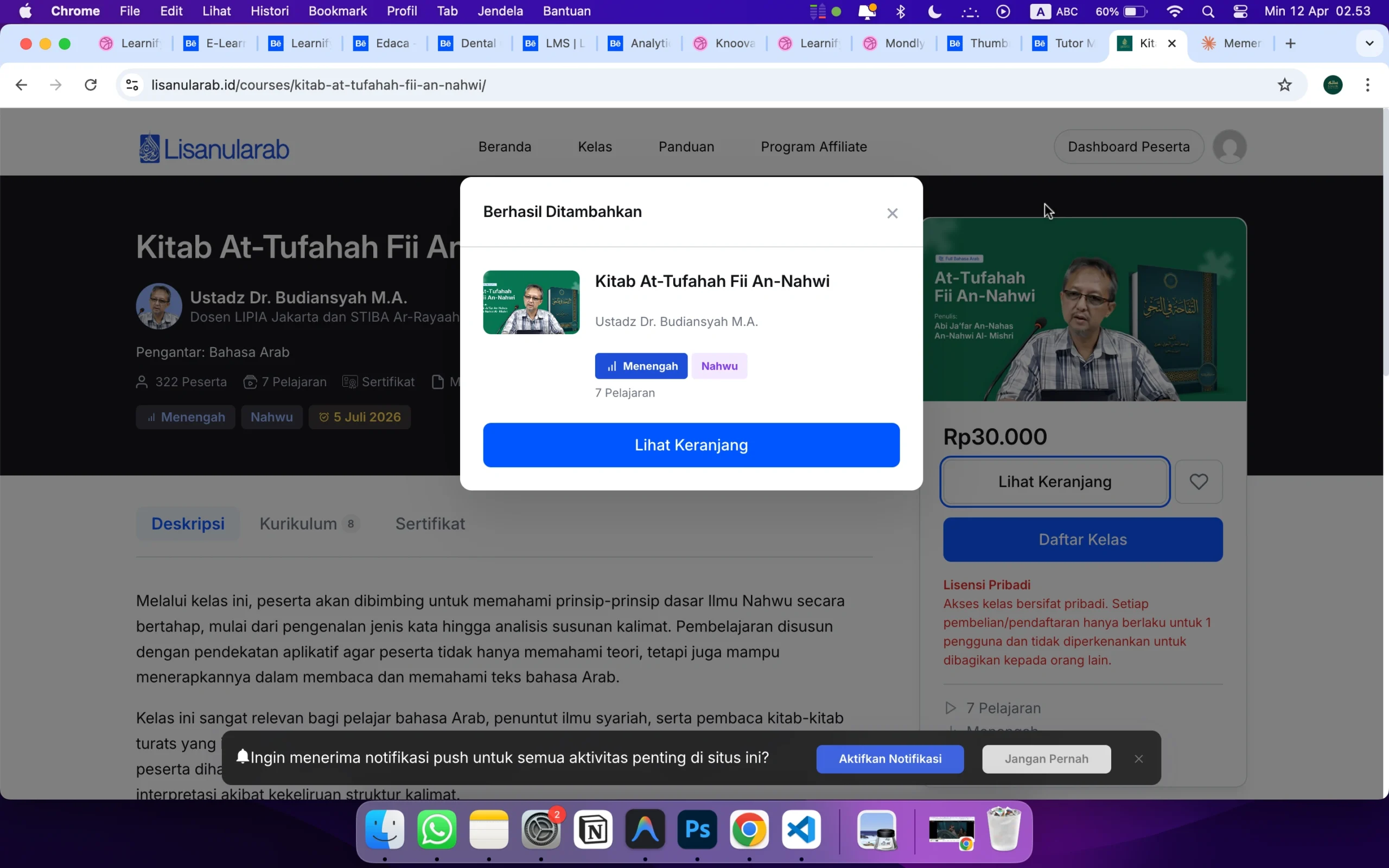Screen dimensions: 1389x868
Task: Reload the page with the refresh icon
Action: click(90, 85)
